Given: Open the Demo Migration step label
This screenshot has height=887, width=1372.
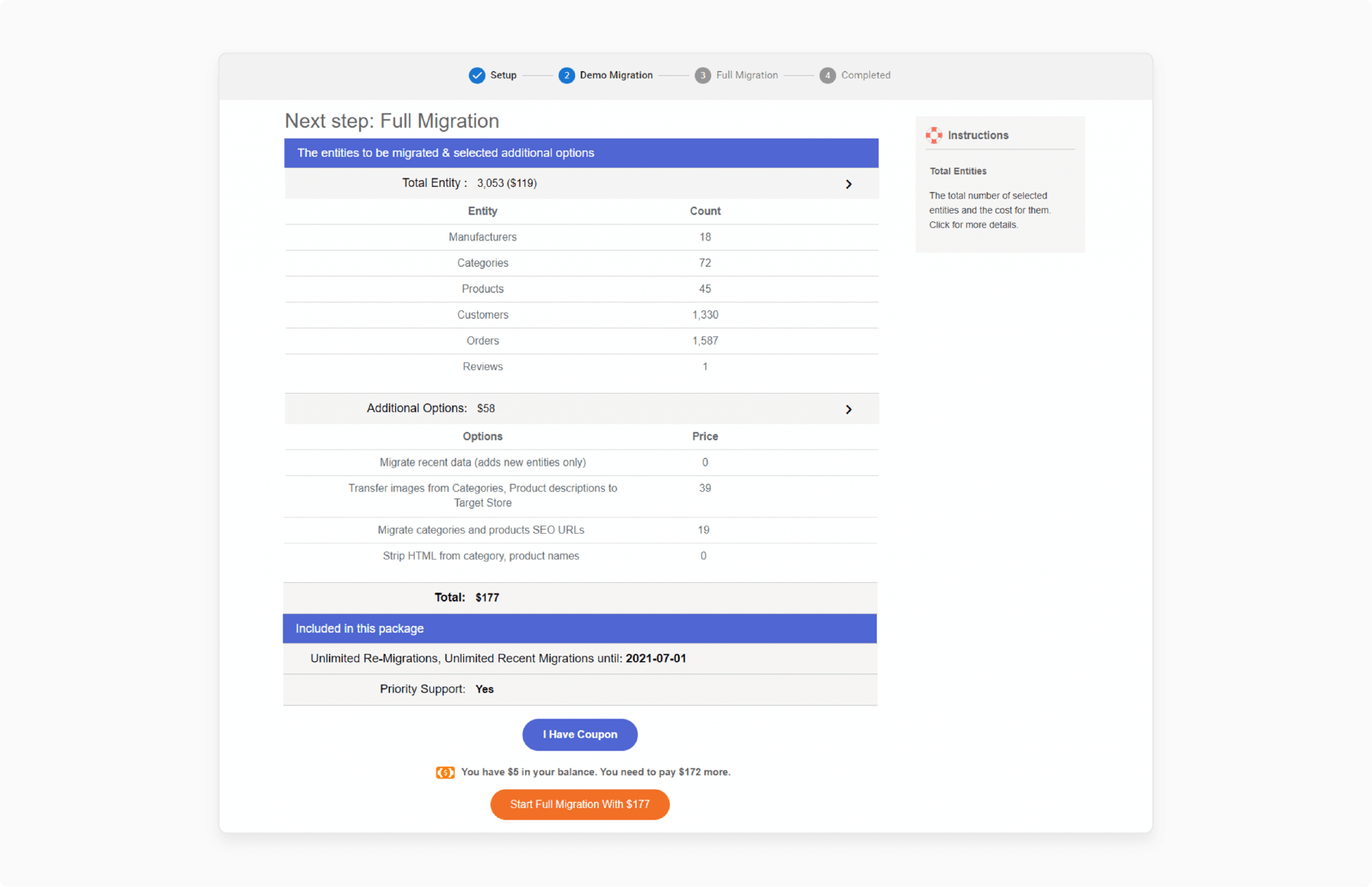Looking at the screenshot, I should pos(616,75).
